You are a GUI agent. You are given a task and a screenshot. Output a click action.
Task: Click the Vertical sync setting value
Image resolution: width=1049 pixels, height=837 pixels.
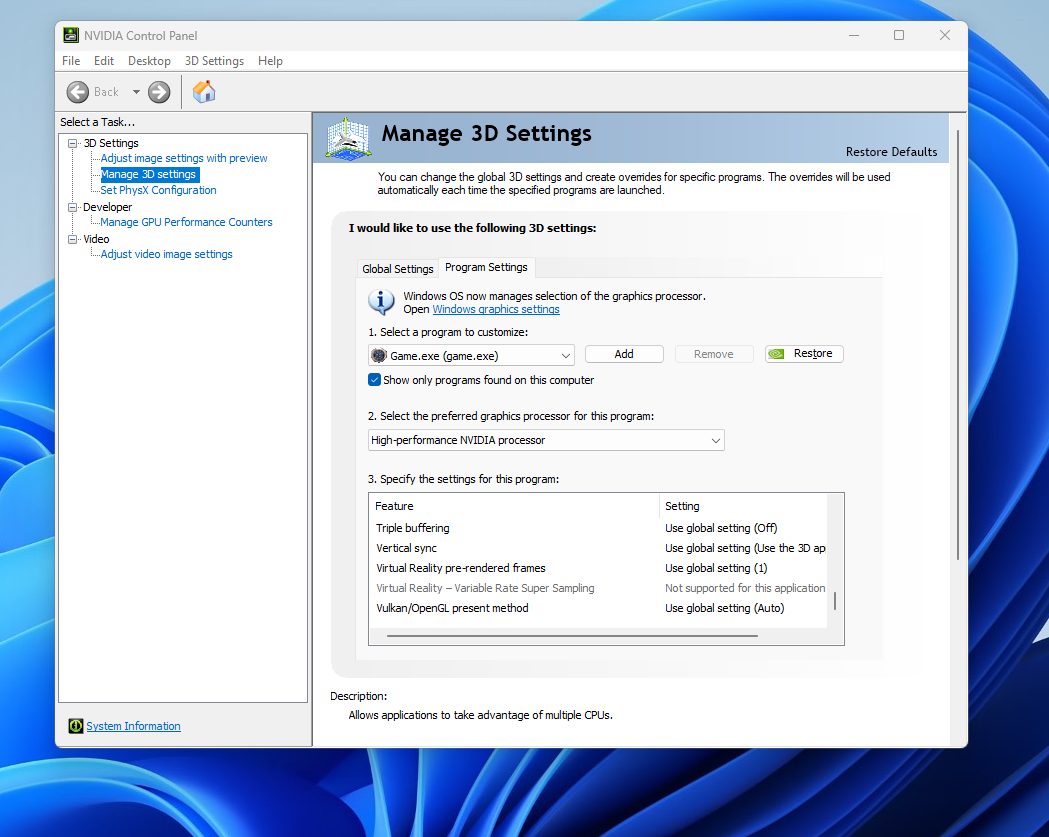tap(745, 548)
